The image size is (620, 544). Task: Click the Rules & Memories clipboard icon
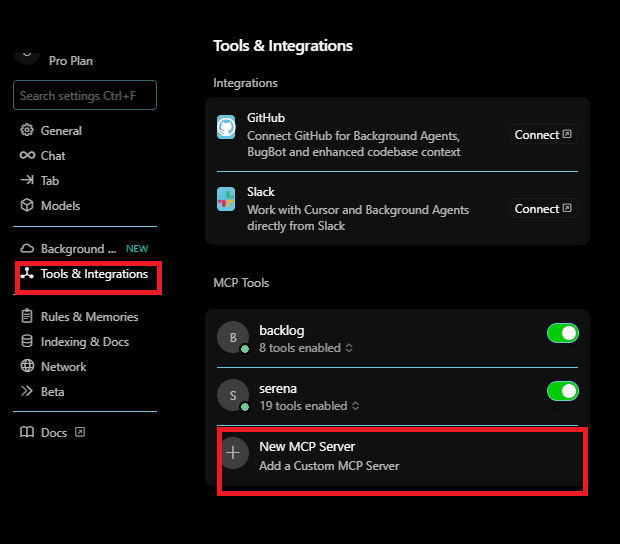coord(27,316)
